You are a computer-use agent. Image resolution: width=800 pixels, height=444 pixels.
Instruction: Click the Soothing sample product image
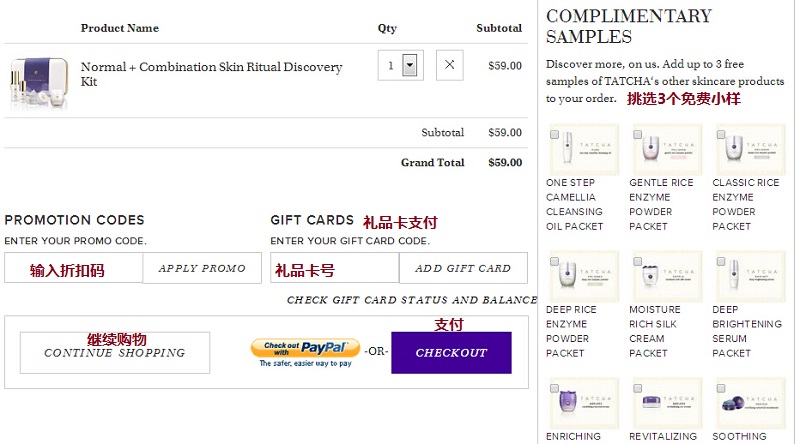[x=751, y=403]
